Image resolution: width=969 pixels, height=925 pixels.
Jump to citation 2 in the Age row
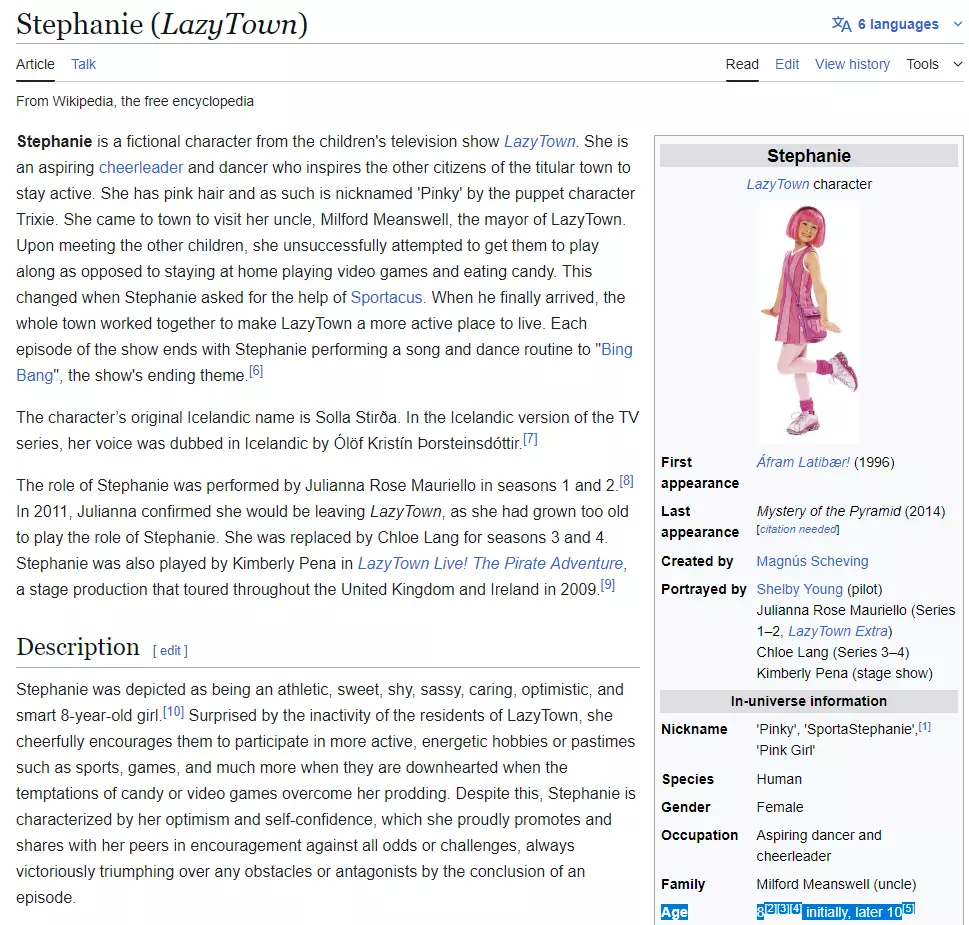point(771,909)
